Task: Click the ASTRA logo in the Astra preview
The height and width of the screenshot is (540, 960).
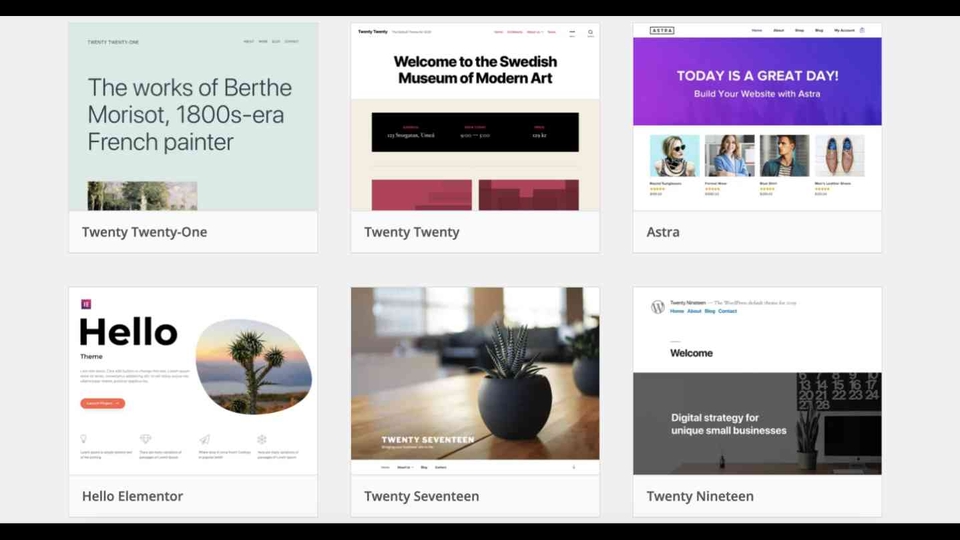Action: pos(662,30)
